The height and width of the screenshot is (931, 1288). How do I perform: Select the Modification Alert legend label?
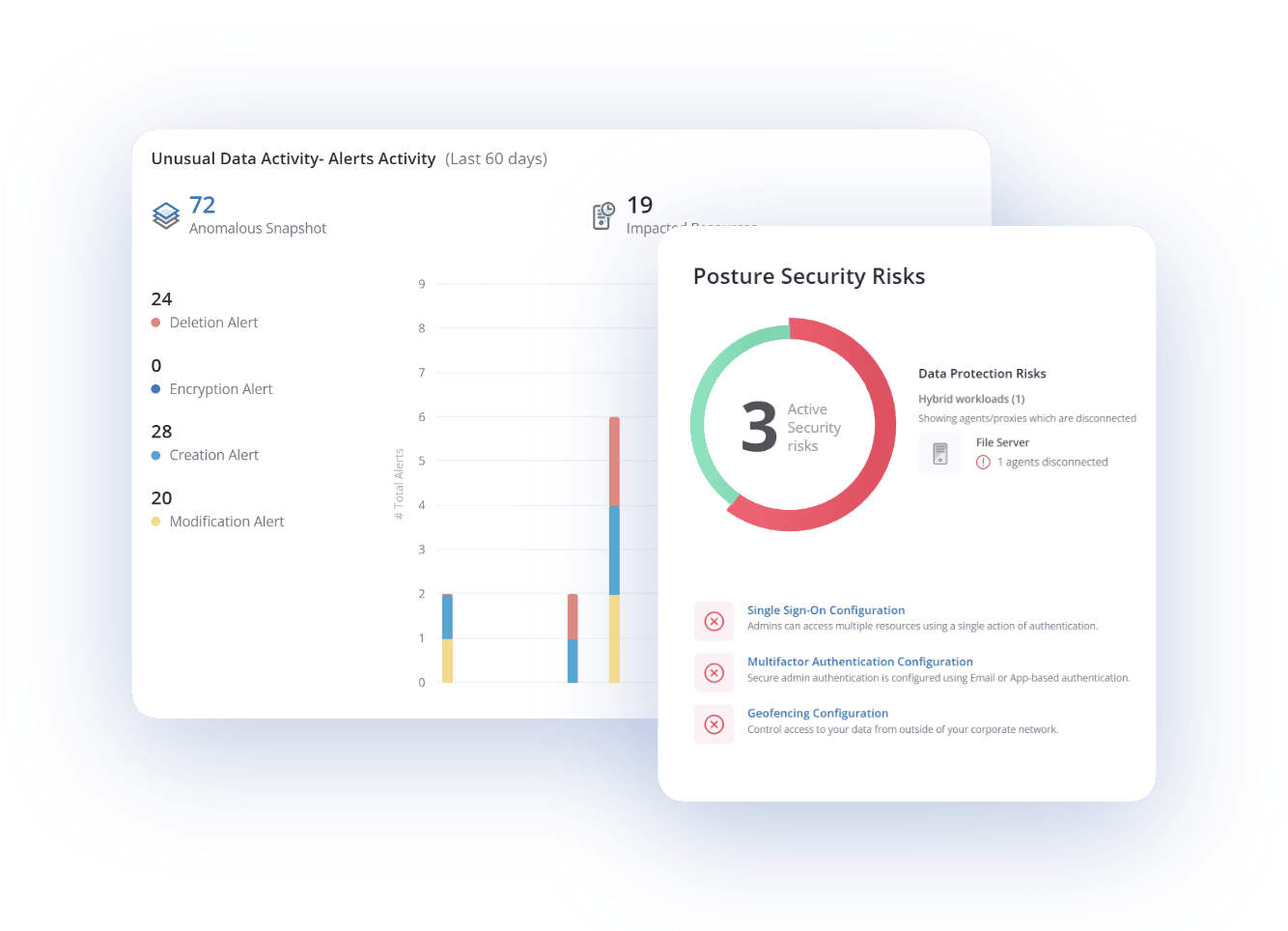tap(227, 522)
